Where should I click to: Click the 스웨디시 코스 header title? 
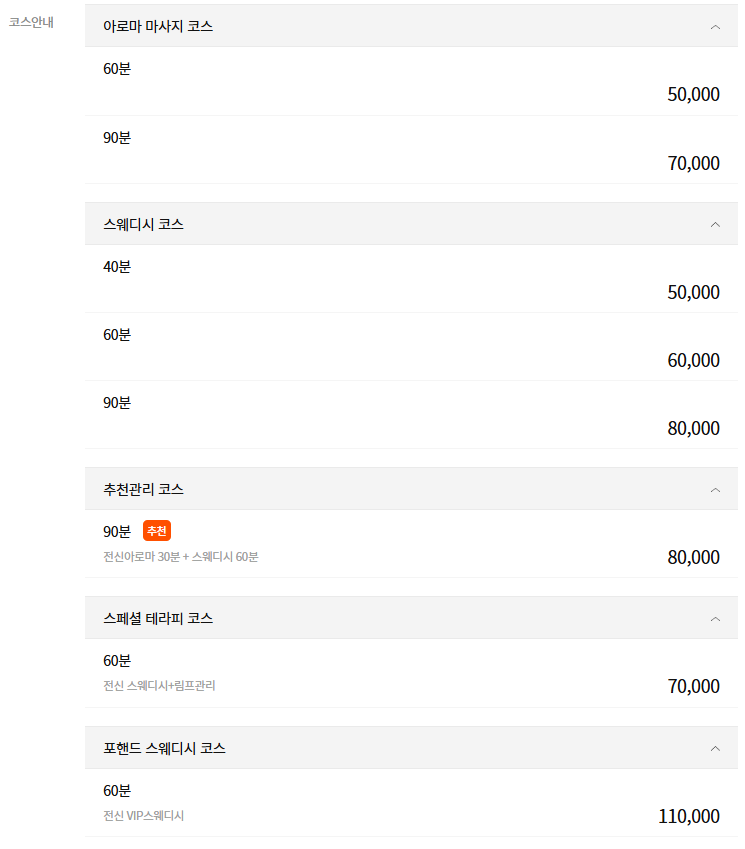click(143, 224)
